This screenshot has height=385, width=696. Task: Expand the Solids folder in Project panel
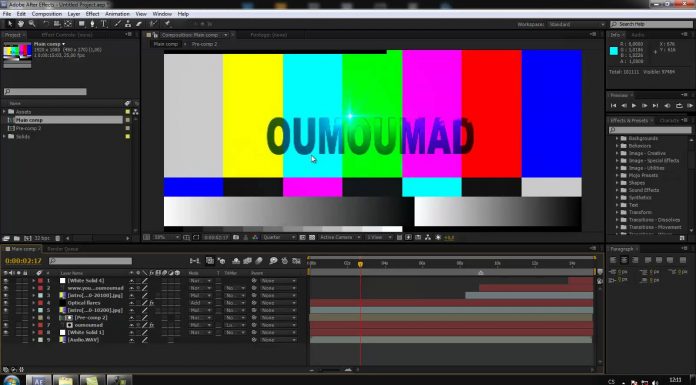(x=4, y=136)
